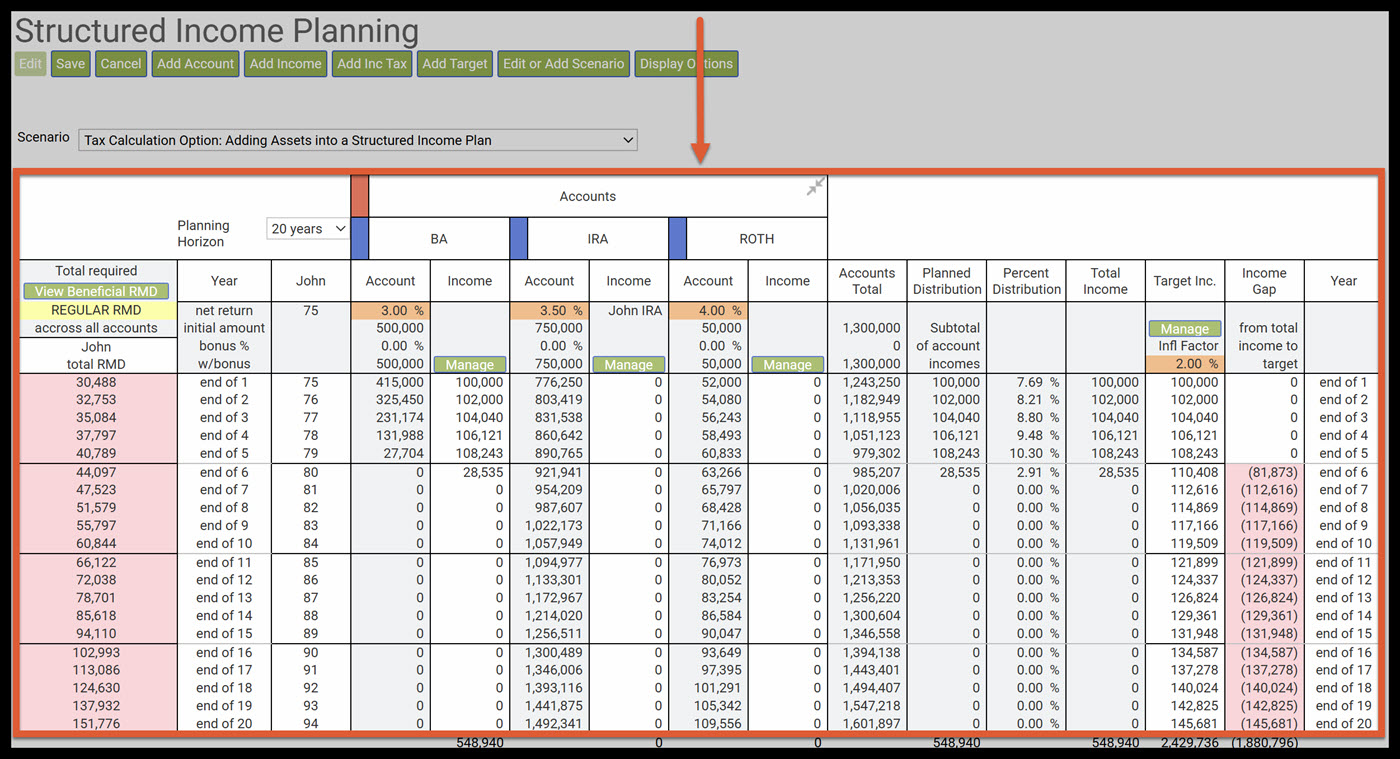The image size is (1400, 759).
Task: Cancel the current changes
Action: tap(121, 64)
